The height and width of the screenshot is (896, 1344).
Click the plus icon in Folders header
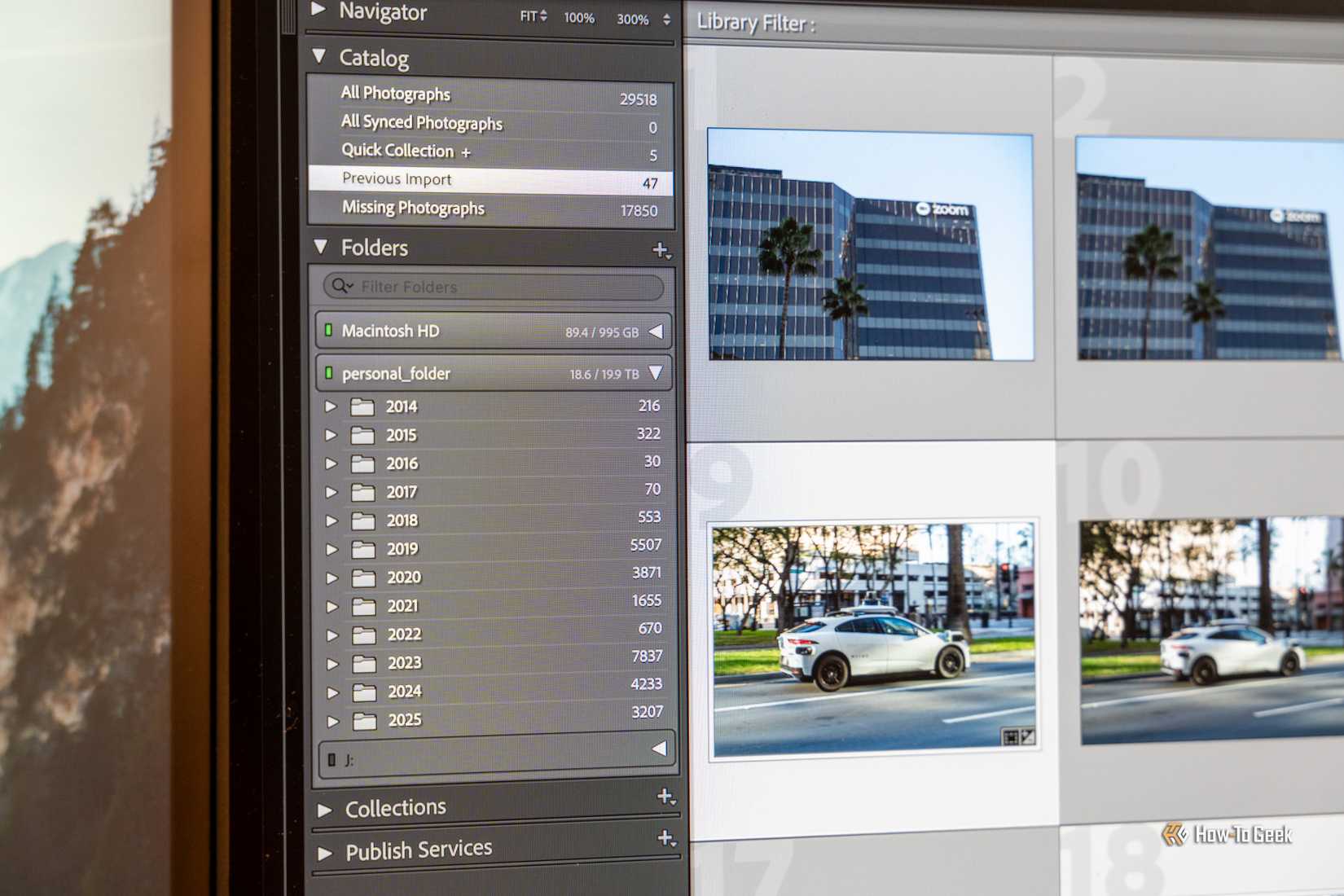coord(661,250)
